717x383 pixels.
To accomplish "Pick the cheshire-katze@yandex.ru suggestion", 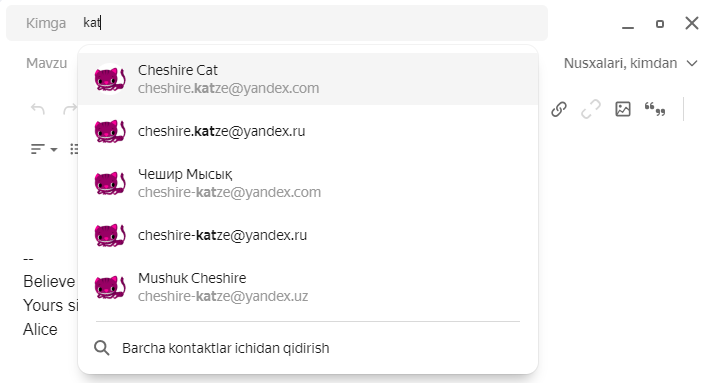I will point(308,235).
